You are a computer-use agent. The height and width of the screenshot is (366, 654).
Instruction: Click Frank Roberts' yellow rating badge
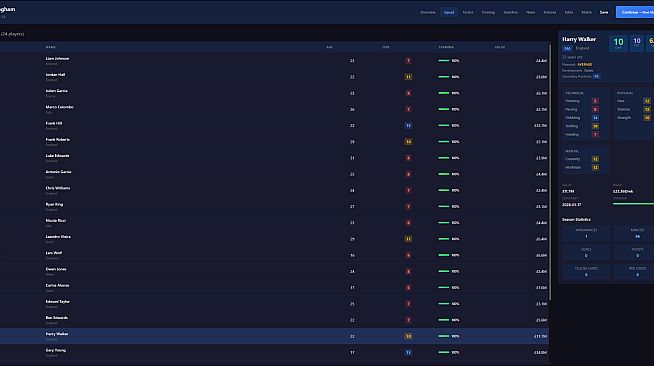tap(408, 142)
